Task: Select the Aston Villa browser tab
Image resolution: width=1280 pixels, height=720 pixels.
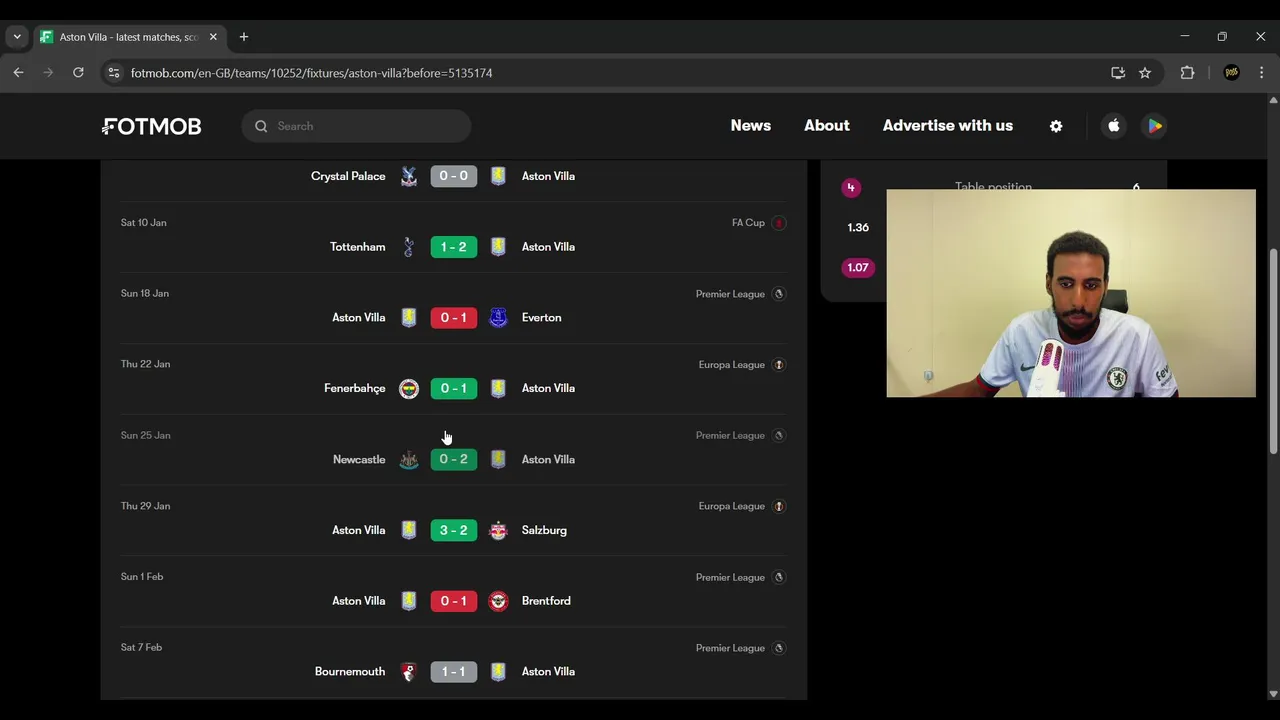Action: pos(128,37)
